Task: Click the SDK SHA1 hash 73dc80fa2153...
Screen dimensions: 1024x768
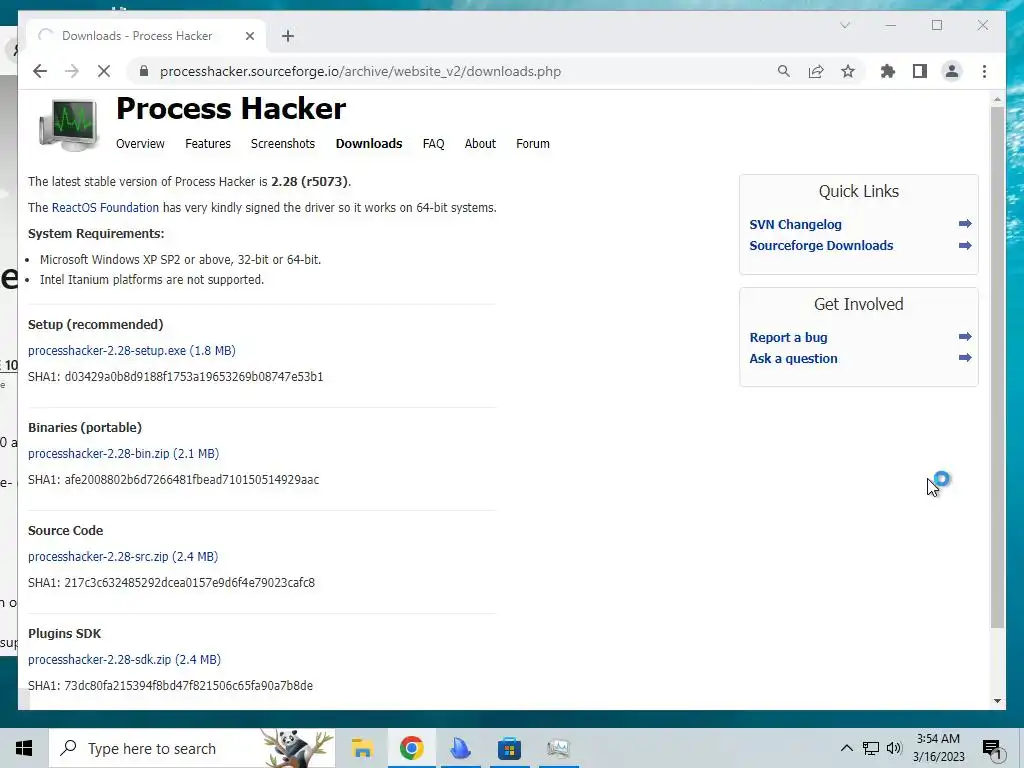Action: coord(189,686)
